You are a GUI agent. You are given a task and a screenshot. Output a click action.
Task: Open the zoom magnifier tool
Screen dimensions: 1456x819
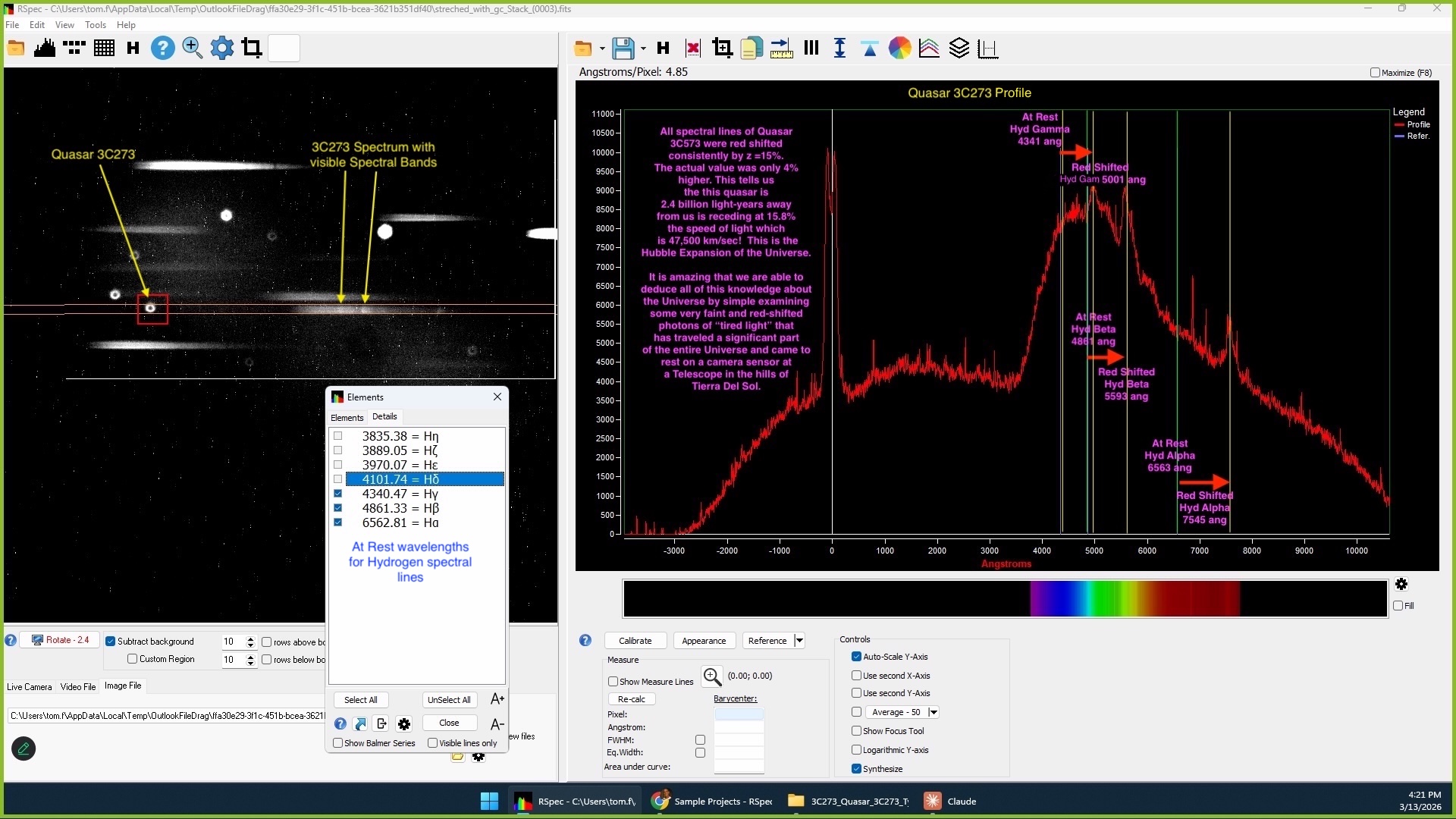192,49
